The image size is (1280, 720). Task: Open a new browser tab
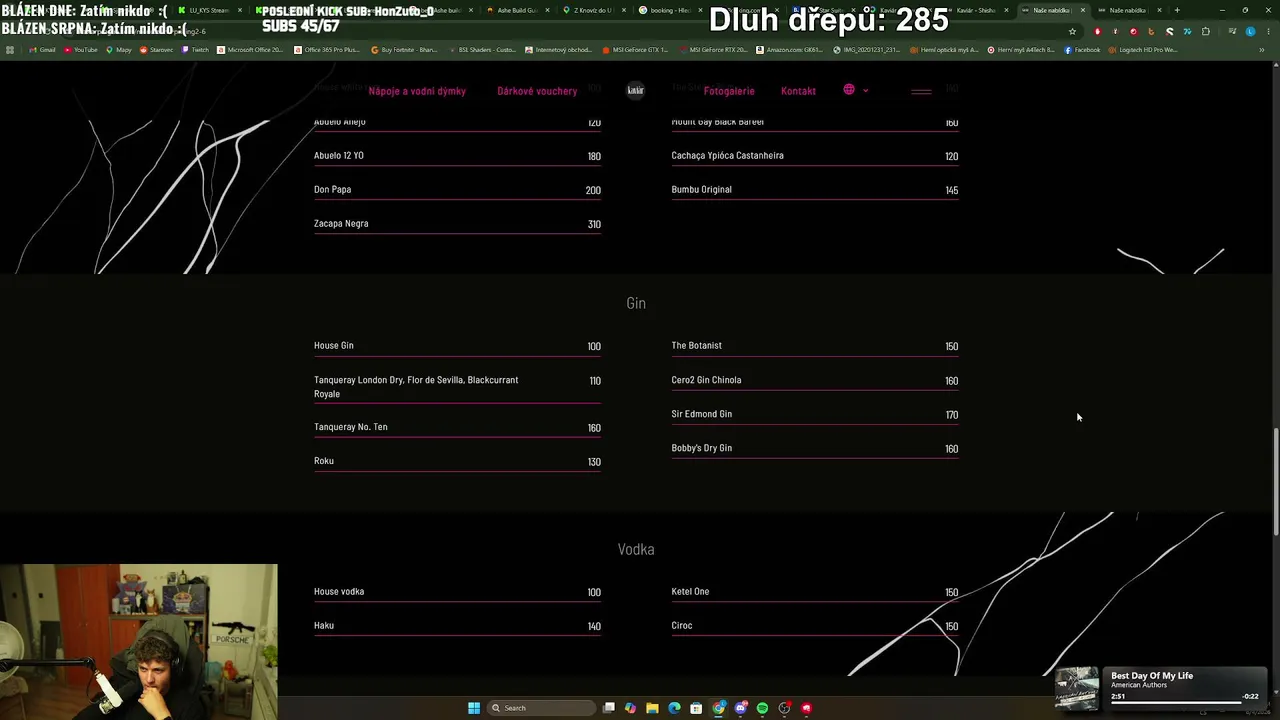point(1177,10)
